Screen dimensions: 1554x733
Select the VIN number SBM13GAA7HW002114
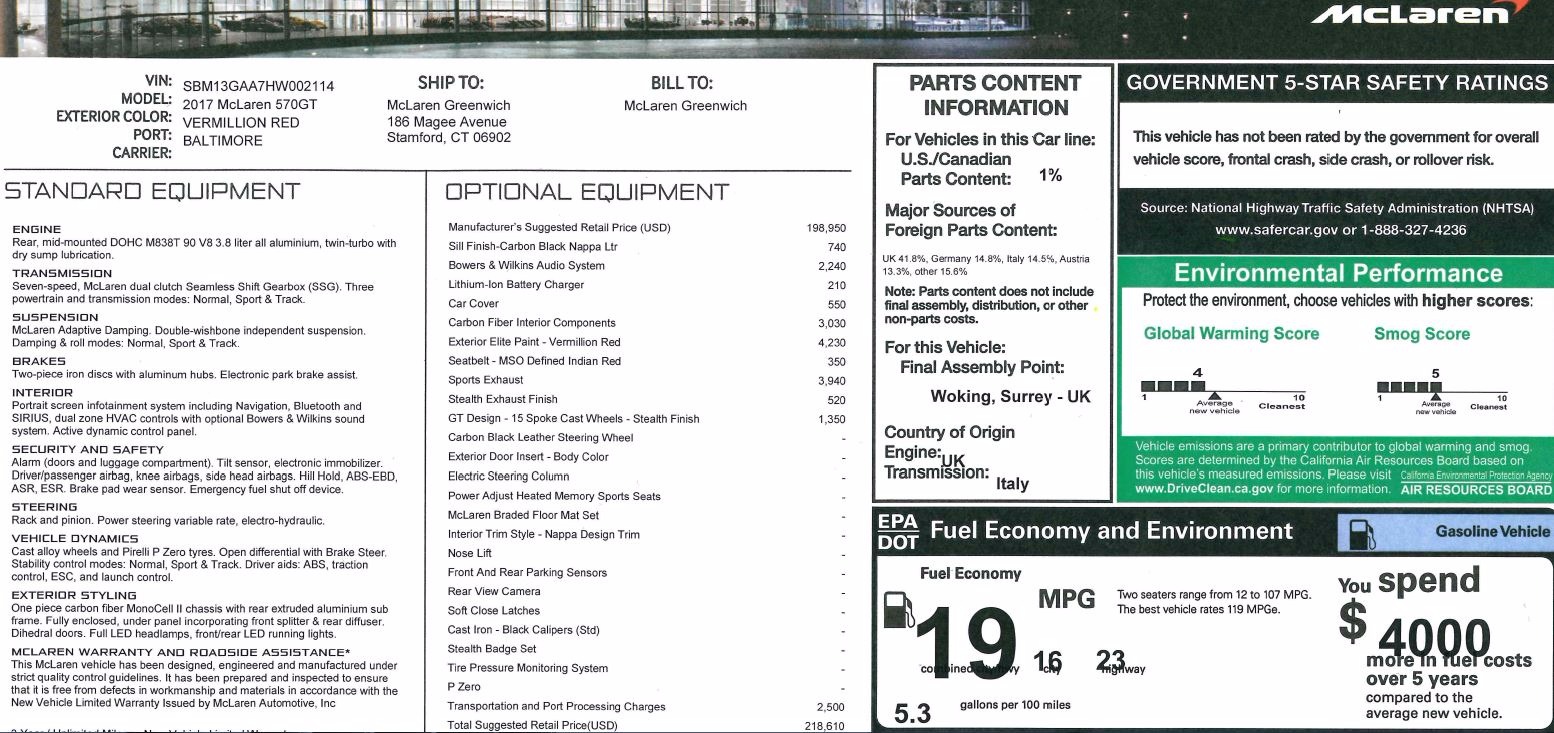pyautogui.click(x=258, y=86)
